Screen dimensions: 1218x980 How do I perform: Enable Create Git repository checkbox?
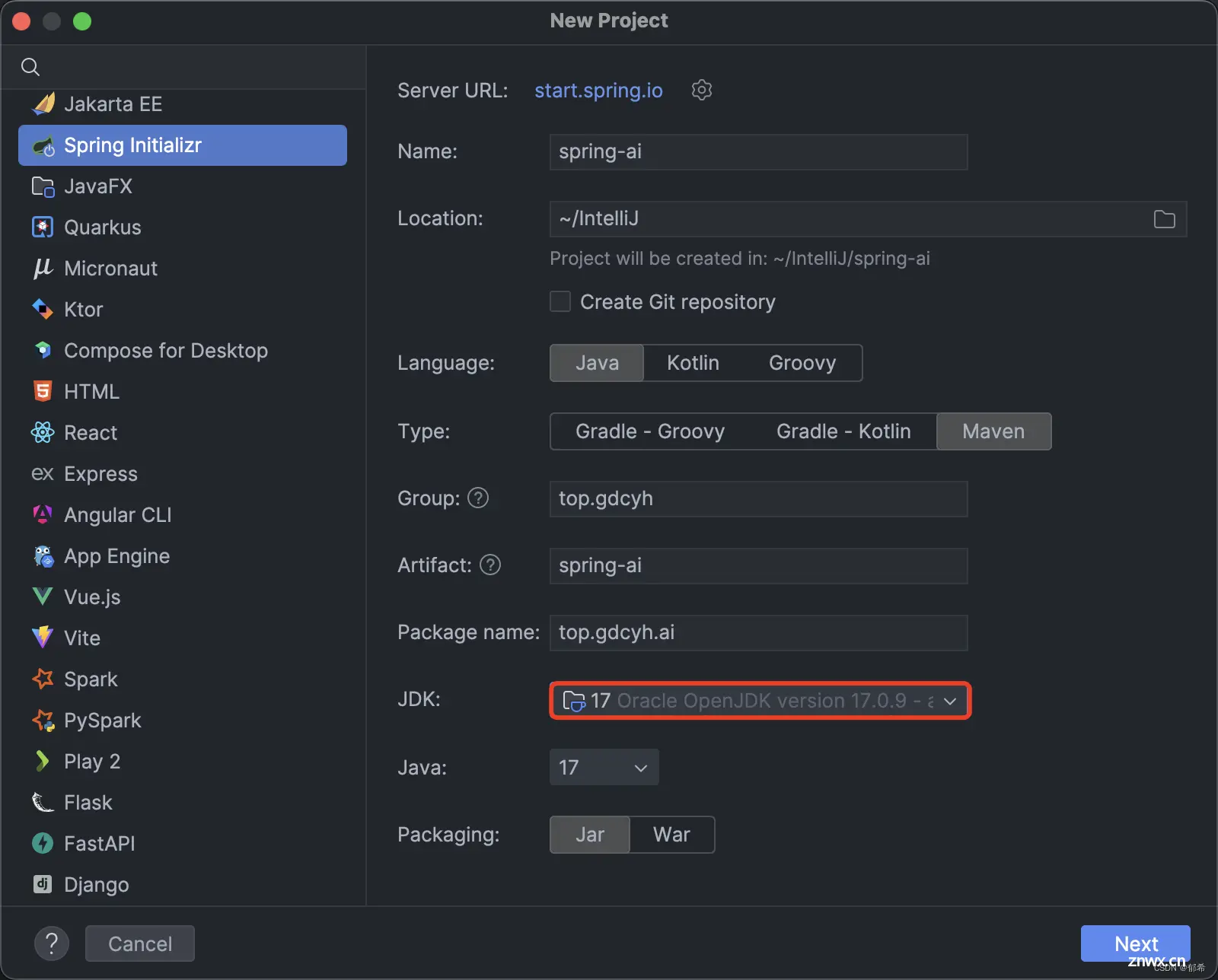tap(560, 302)
